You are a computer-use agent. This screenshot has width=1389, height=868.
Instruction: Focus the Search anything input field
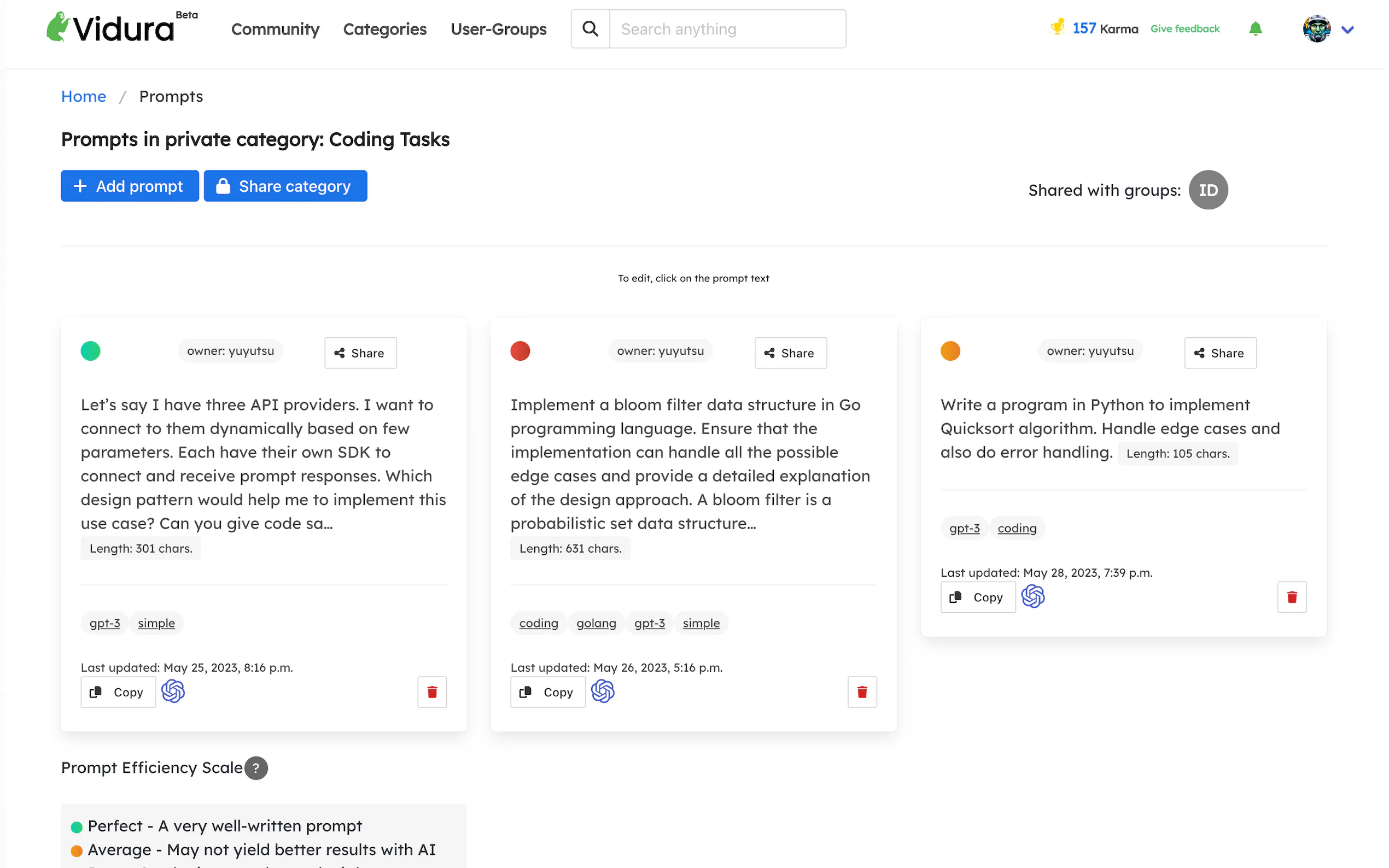point(726,29)
